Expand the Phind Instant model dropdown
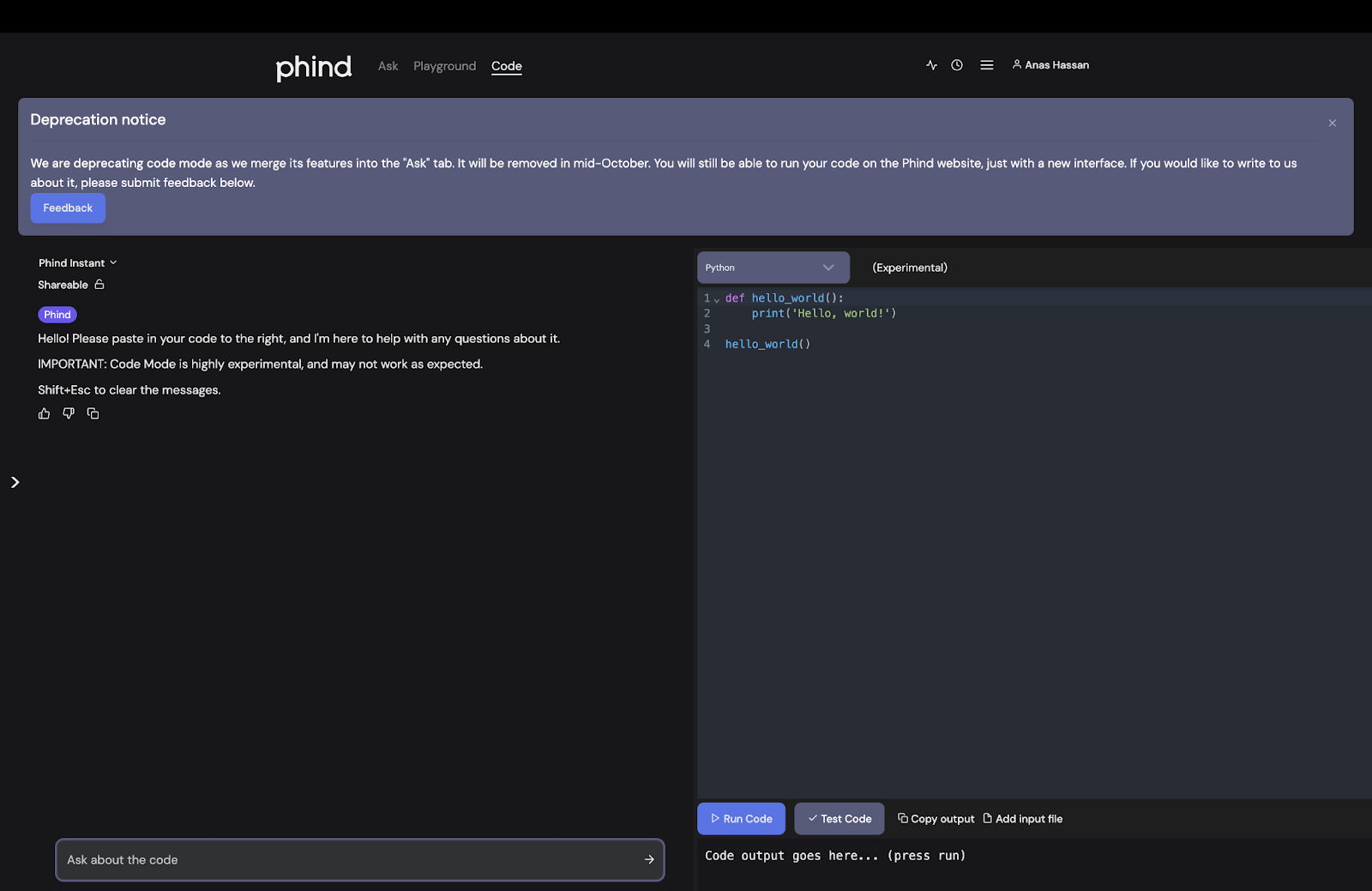Viewport: 1372px width, 891px height. (x=77, y=263)
